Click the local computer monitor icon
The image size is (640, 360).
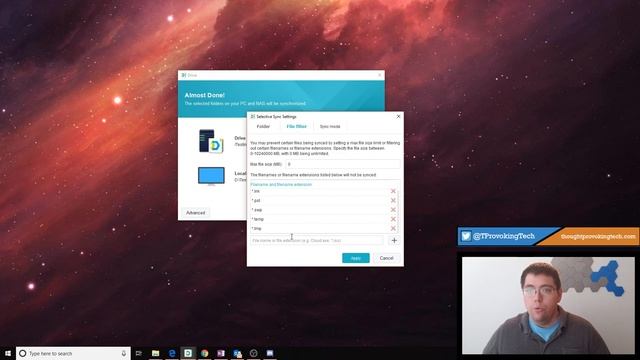[x=211, y=176]
